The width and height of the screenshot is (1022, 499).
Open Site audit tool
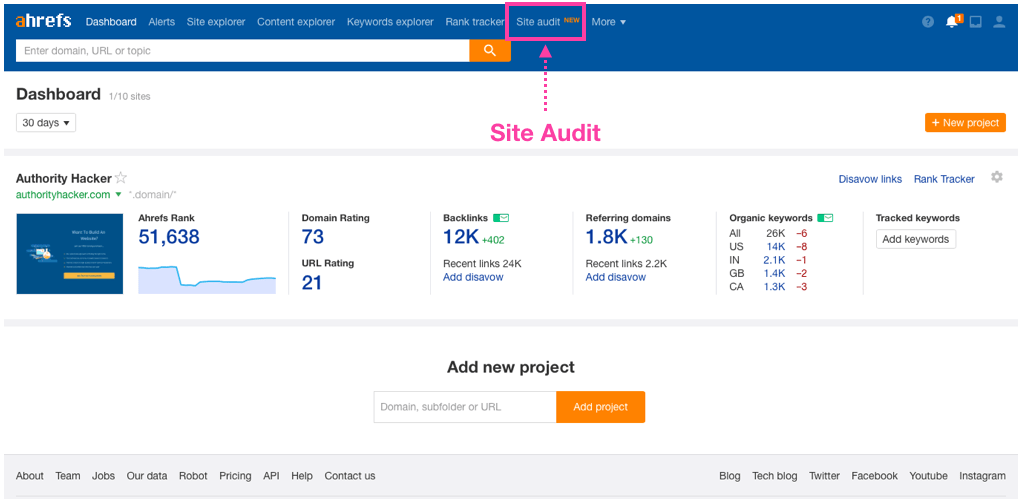[538, 21]
